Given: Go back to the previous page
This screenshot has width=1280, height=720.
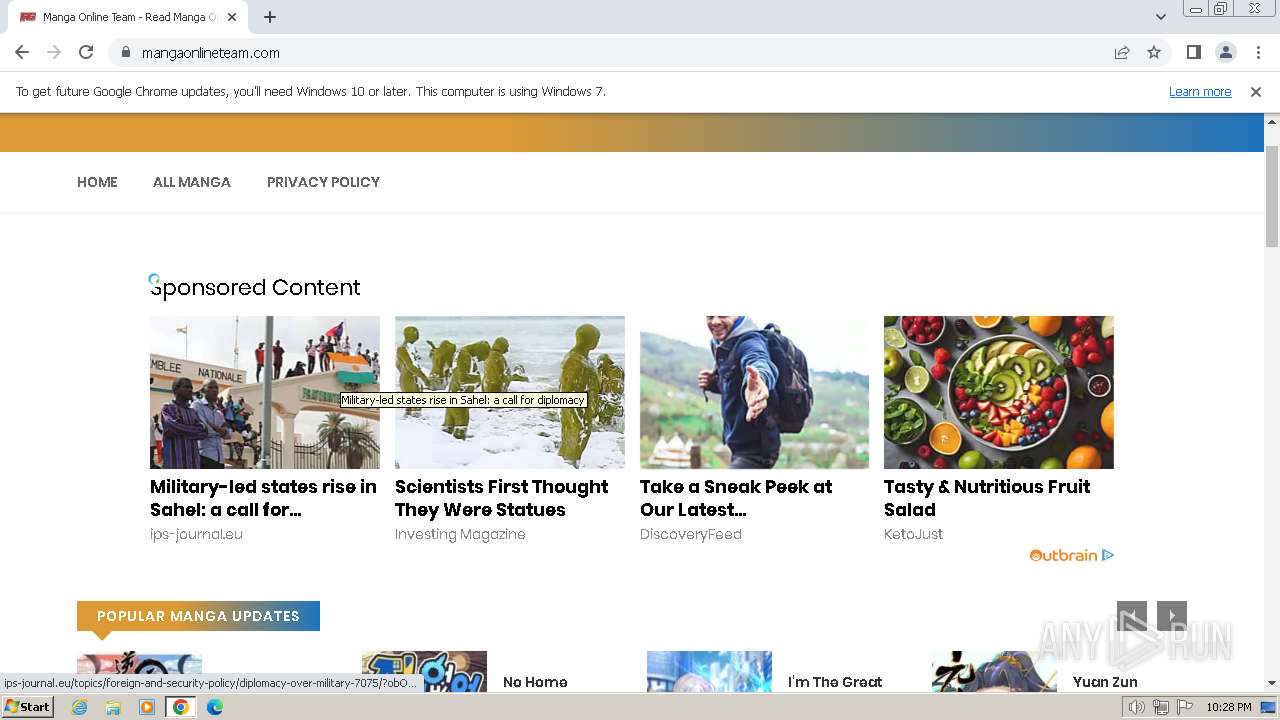Looking at the screenshot, I should 22,52.
